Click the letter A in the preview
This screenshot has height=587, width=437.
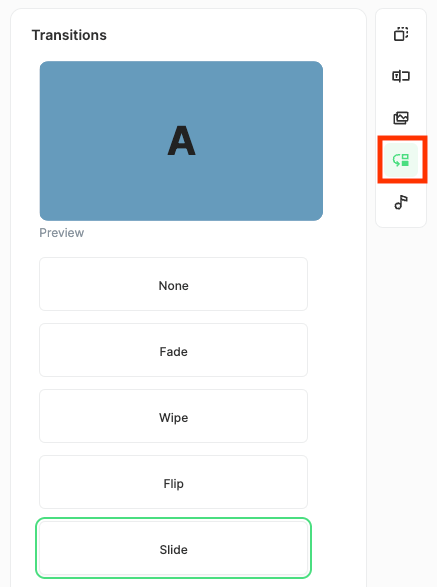click(181, 141)
